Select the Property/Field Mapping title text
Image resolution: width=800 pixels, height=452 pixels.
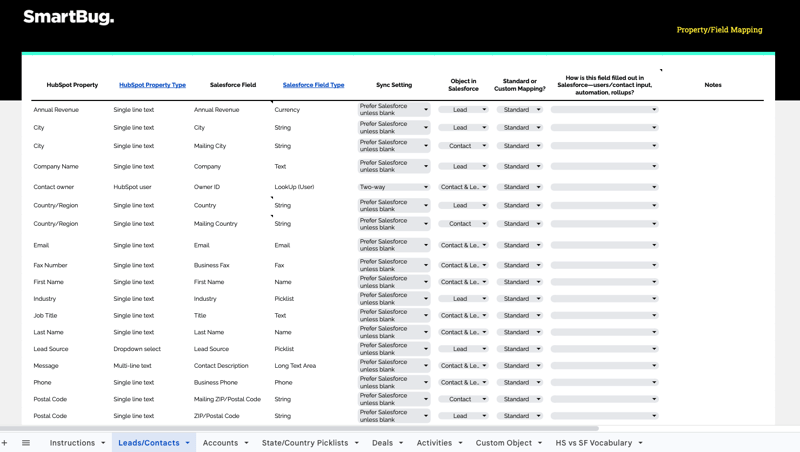point(719,30)
